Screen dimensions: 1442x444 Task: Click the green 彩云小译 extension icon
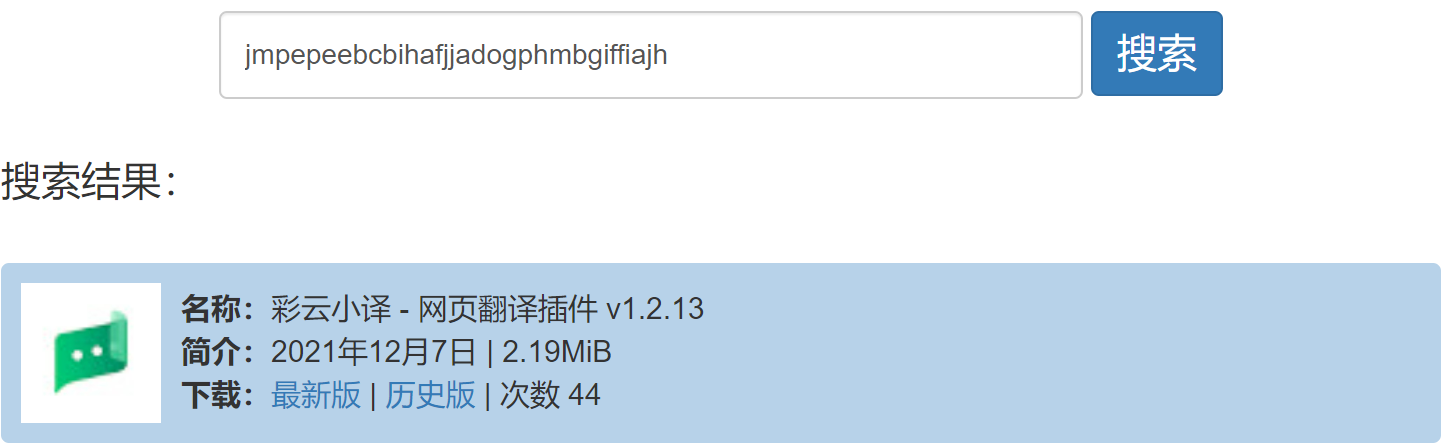(x=91, y=352)
